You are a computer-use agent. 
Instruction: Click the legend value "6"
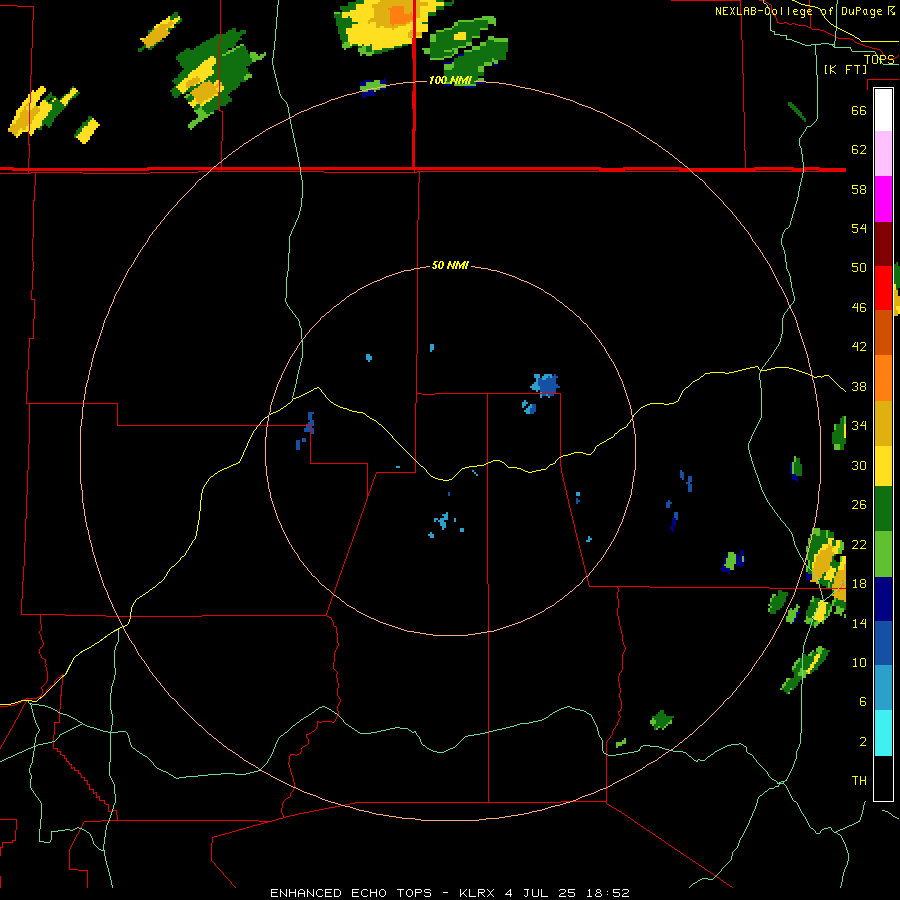pos(862,702)
